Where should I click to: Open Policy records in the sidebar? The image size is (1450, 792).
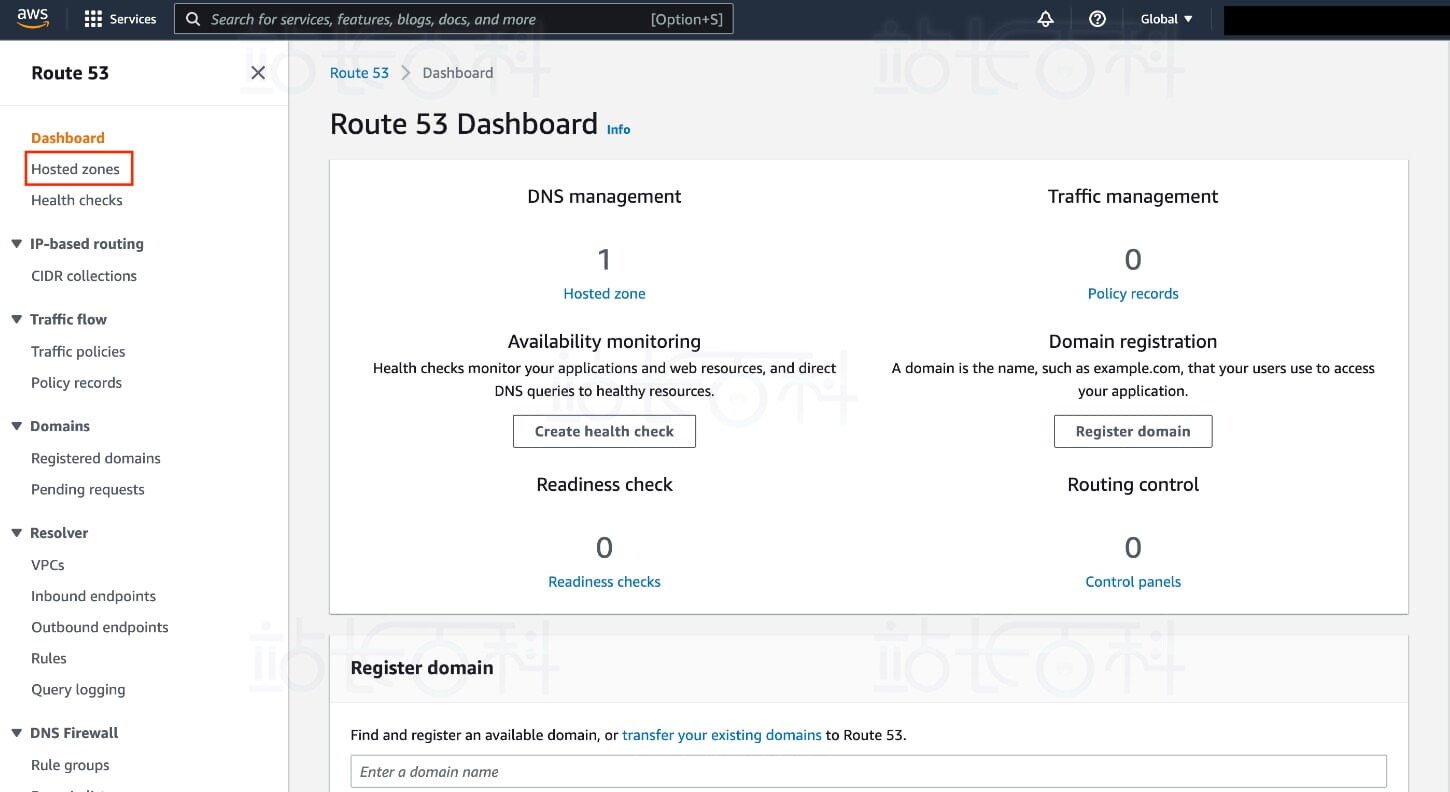pyautogui.click(x=76, y=383)
